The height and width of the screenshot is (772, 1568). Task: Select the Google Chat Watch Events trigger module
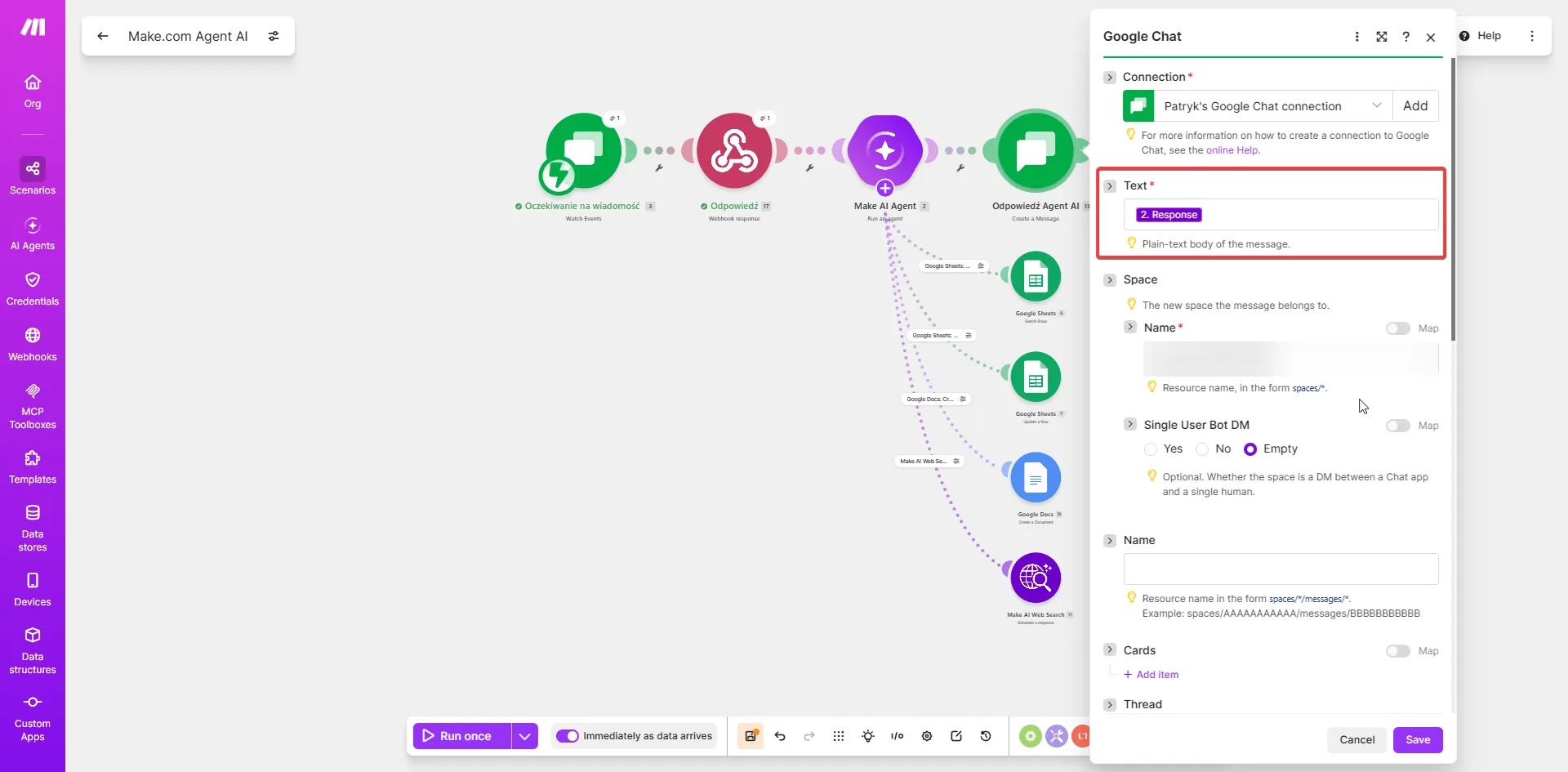(583, 151)
